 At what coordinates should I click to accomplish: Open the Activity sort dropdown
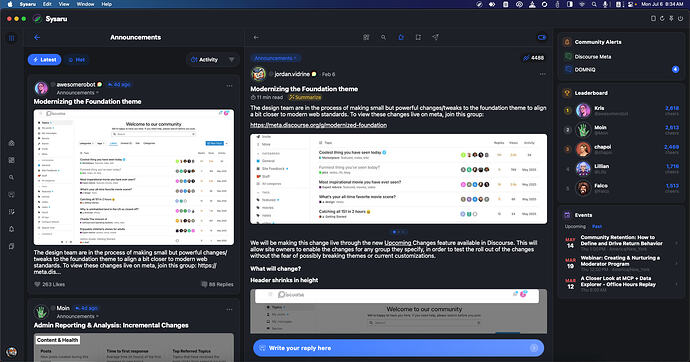[x=212, y=59]
